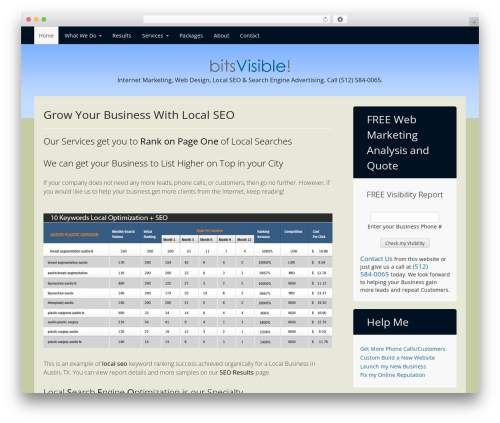The width and height of the screenshot is (500, 423).
Task: Open Launch my New Business link
Action: click(x=393, y=366)
